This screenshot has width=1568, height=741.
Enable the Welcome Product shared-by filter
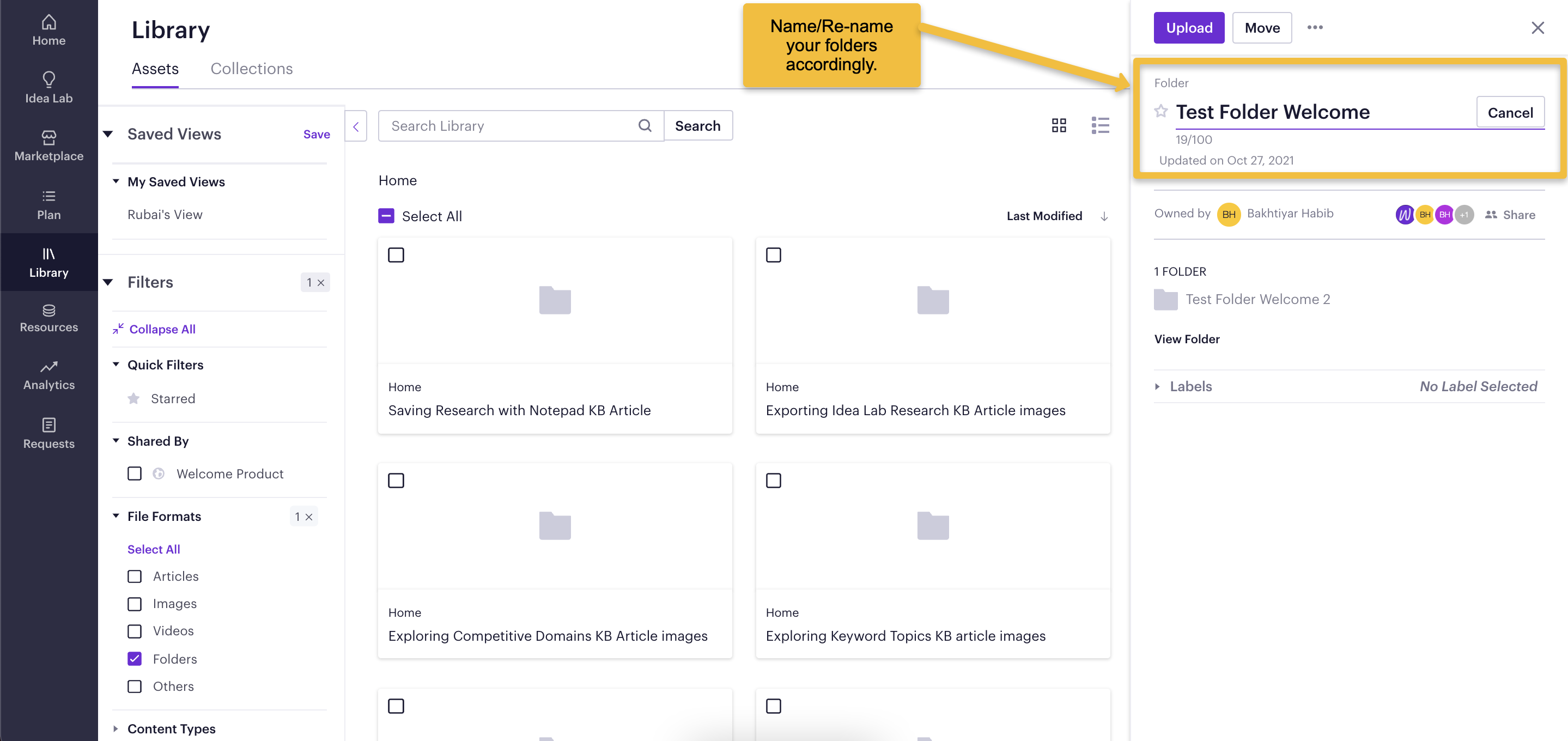click(x=135, y=473)
